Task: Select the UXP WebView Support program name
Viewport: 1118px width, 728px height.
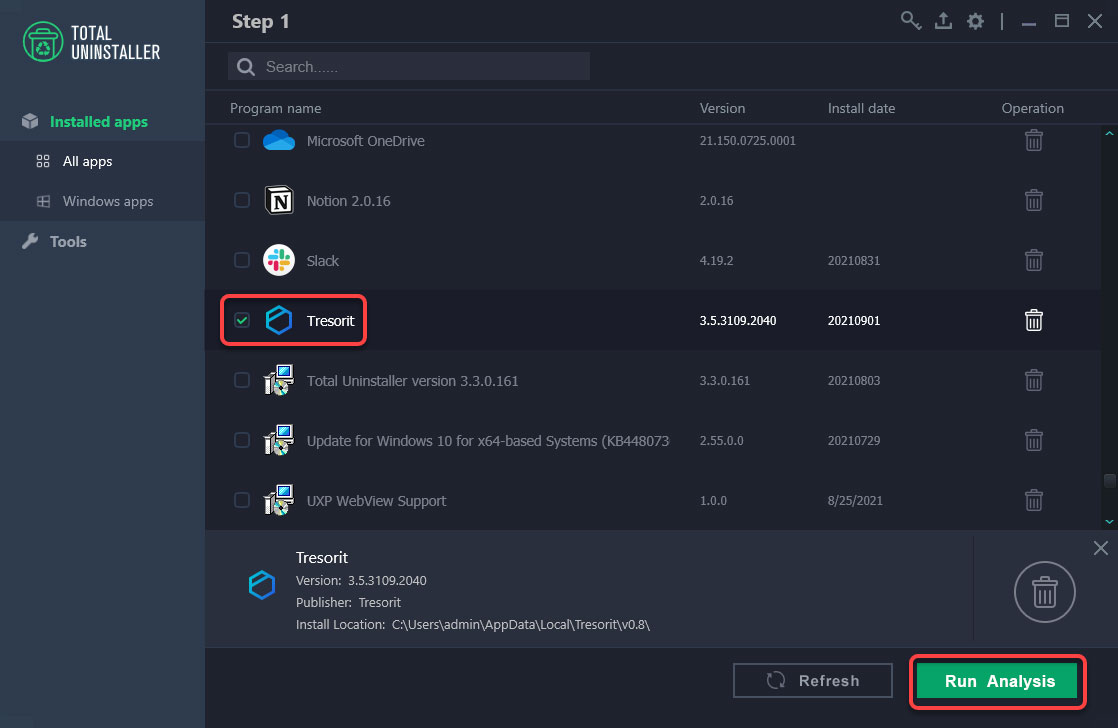Action: (376, 501)
